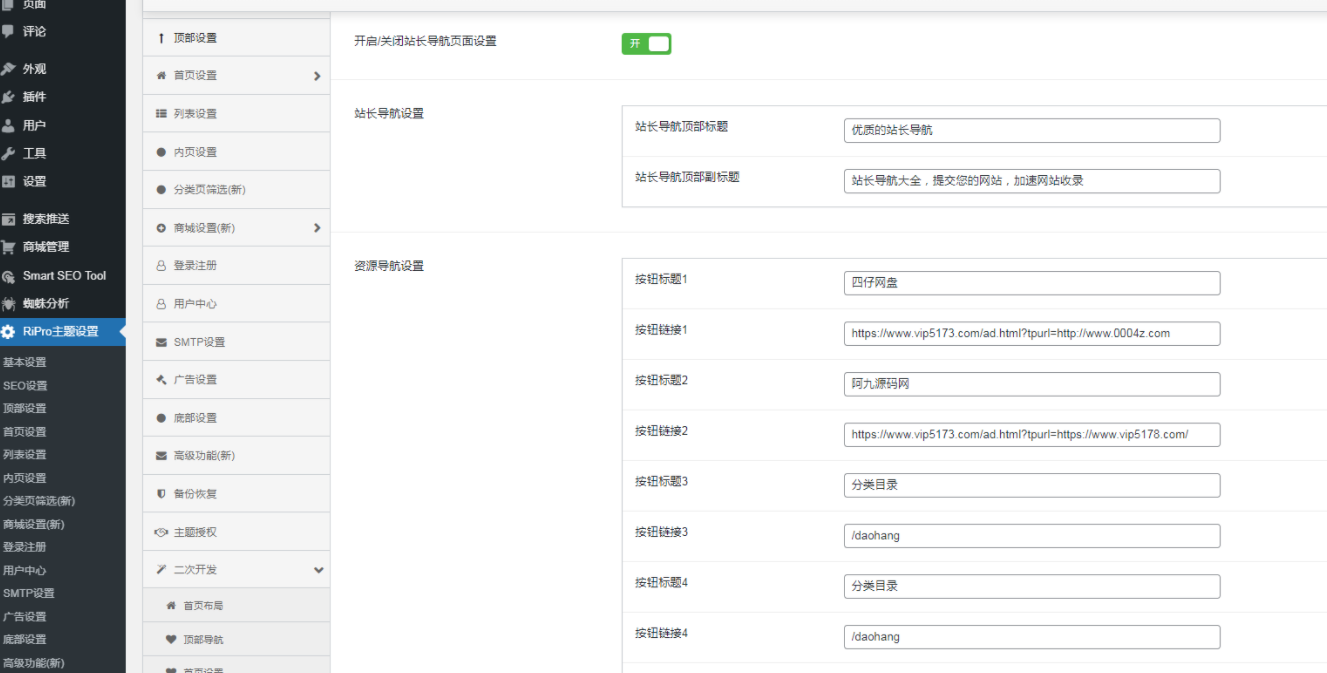Open SEO设置 in the left submenu
The width and height of the screenshot is (1327, 673).
25,386
